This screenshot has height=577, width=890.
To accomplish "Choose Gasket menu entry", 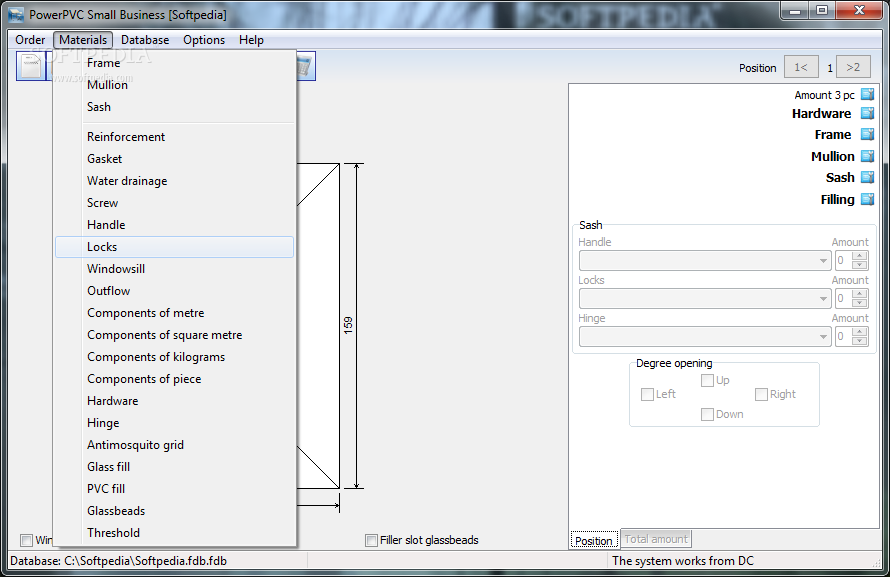I will click(x=174, y=159).
